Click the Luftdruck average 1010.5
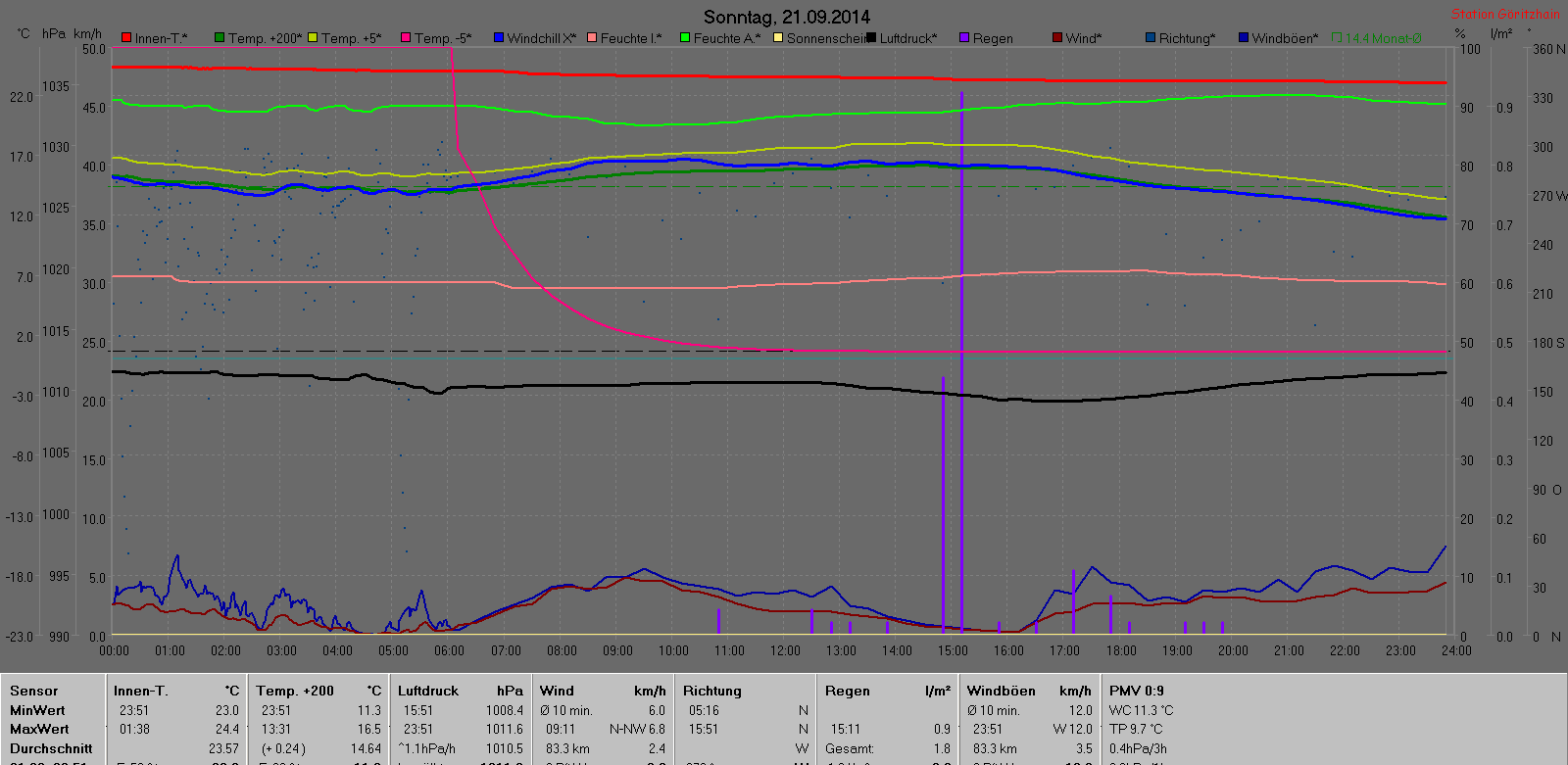The image size is (1568, 765). point(505,748)
